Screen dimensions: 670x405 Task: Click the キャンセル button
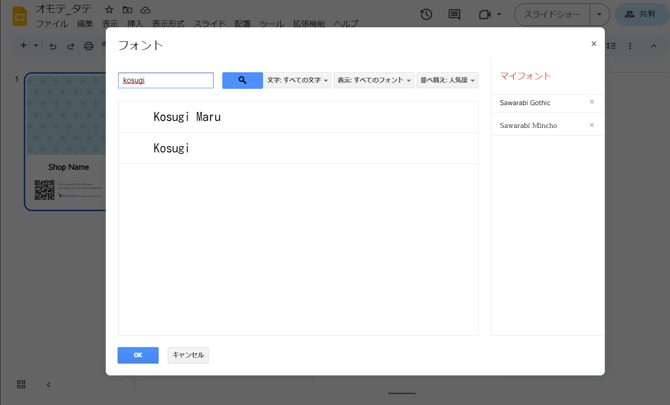(188, 355)
